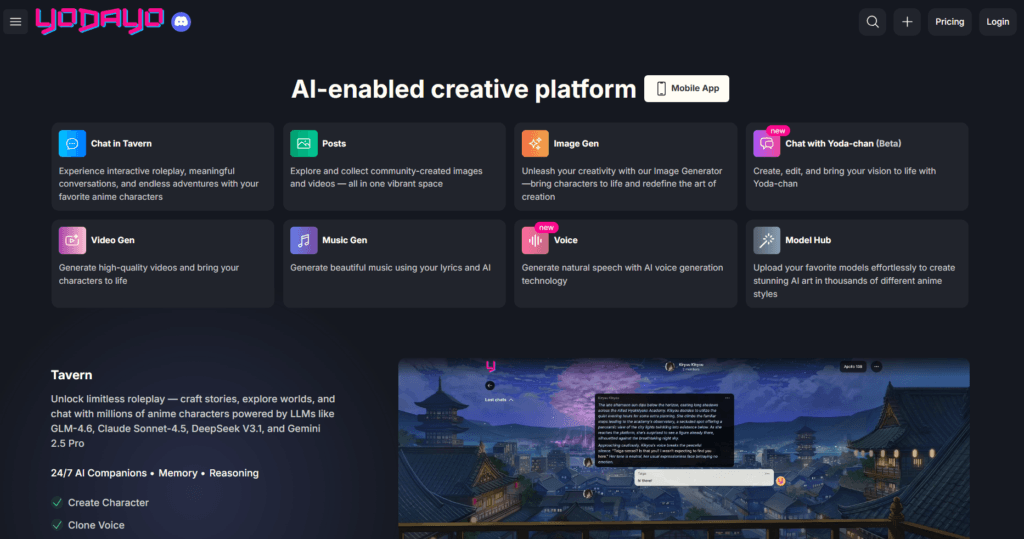Click the phone icon in Mobile App button
Screen dimensions: 1024x539
click(x=661, y=88)
